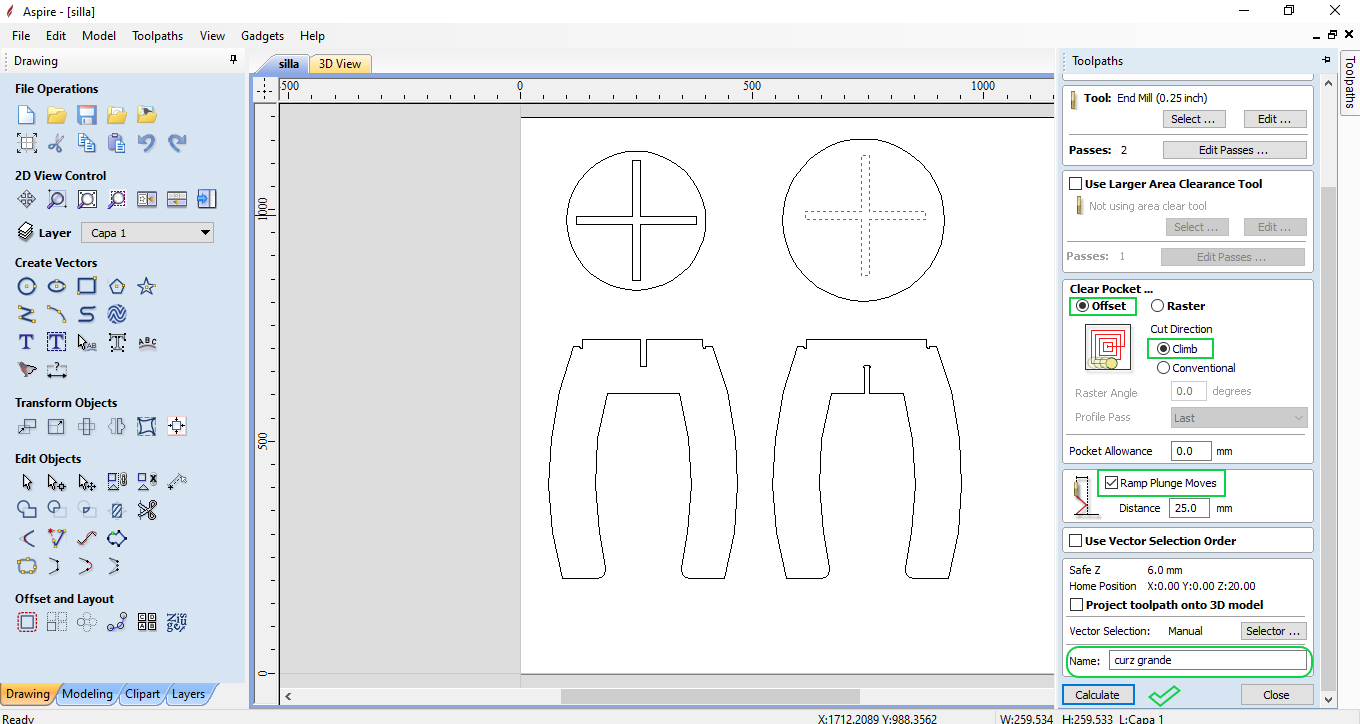Screen dimensions: 1360x724
Task: Open the Help menu
Action: click(313, 35)
